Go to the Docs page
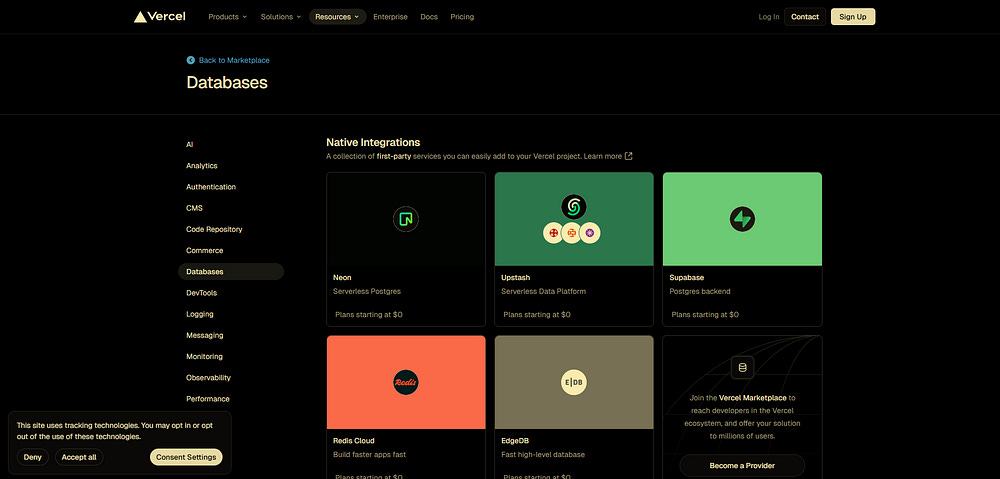This screenshot has width=1000, height=479. tap(429, 17)
